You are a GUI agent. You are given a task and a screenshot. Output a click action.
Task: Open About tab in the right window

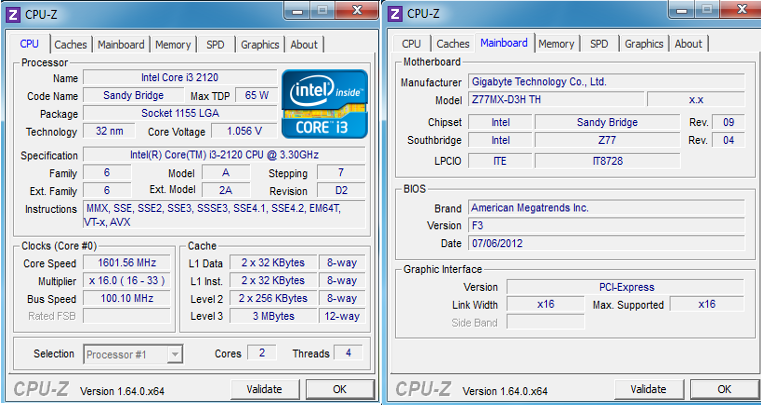coord(688,44)
